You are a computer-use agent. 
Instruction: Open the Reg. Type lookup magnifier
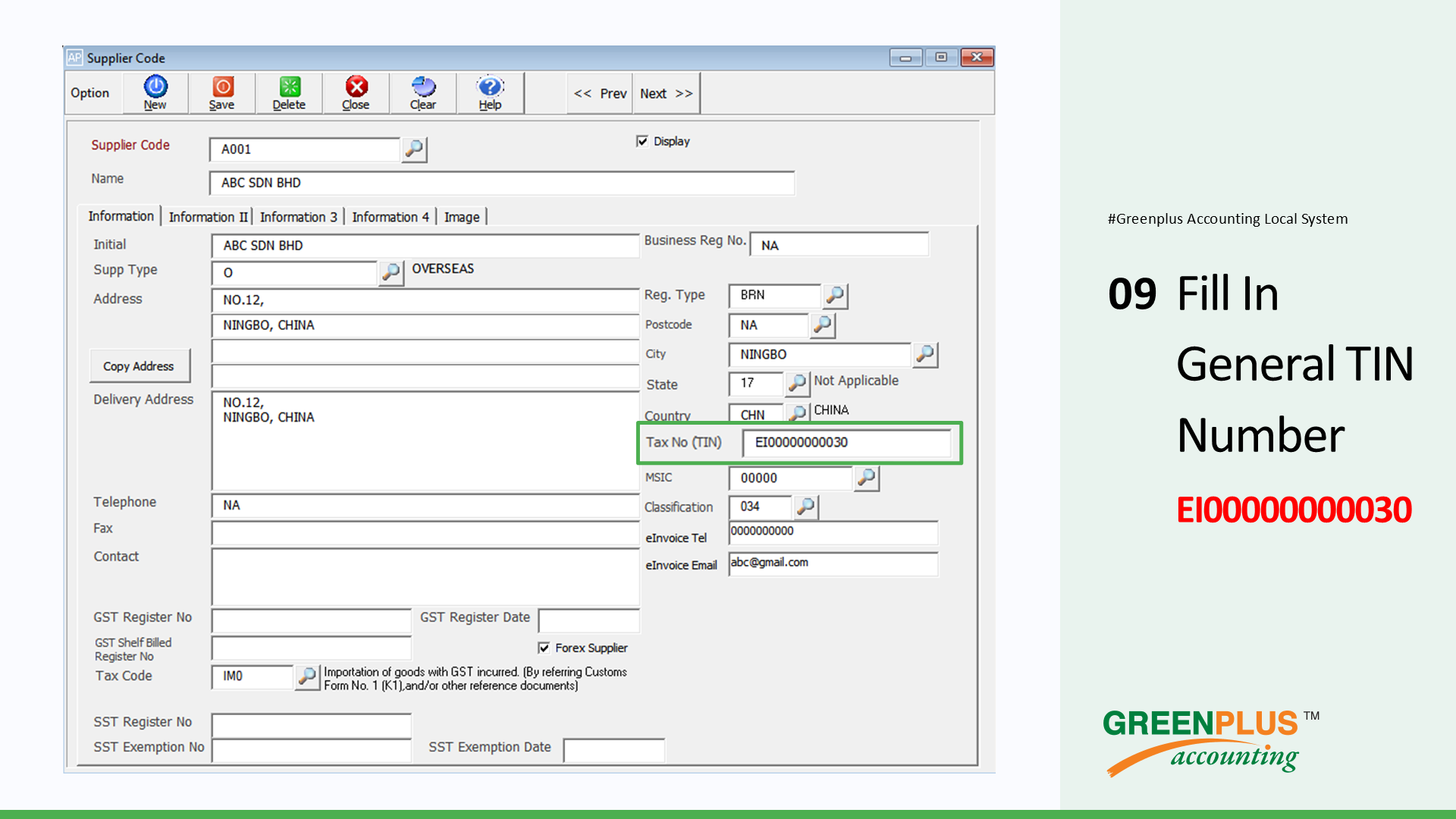tap(835, 296)
